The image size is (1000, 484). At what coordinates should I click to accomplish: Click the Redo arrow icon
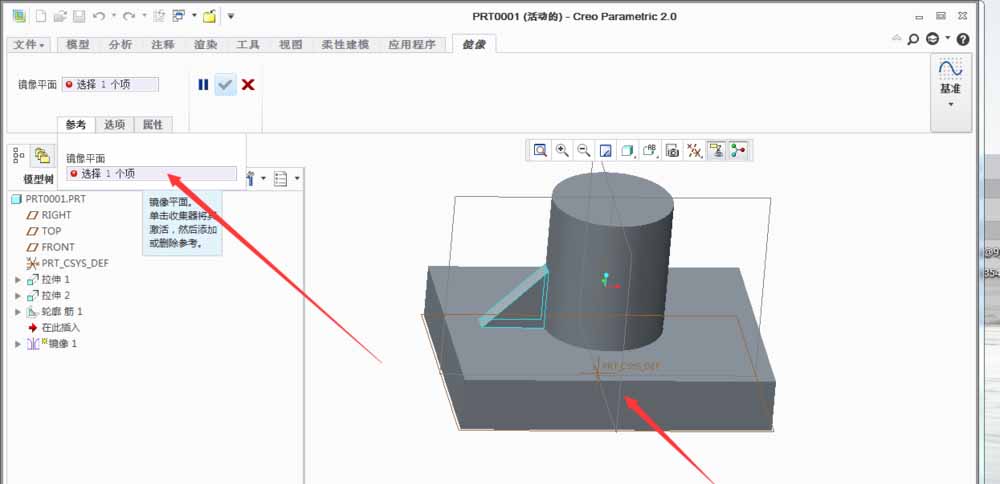click(x=130, y=16)
